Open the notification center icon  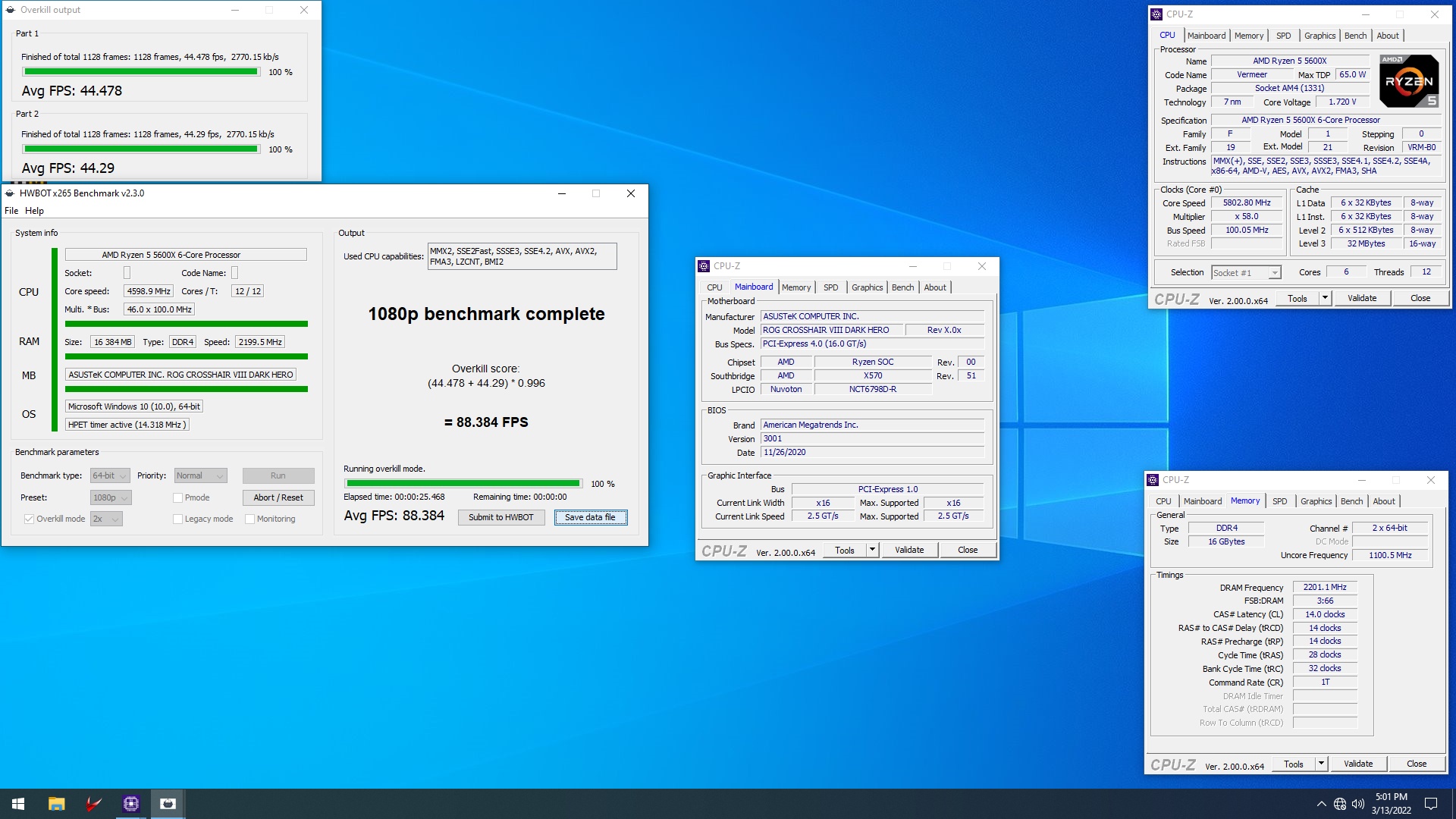tap(1431, 804)
